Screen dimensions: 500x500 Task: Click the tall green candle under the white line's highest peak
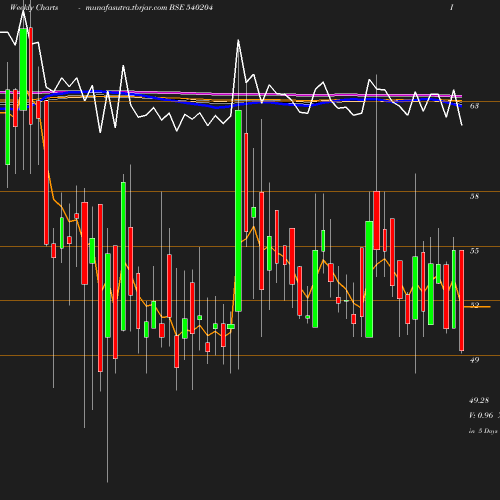click(x=23, y=69)
